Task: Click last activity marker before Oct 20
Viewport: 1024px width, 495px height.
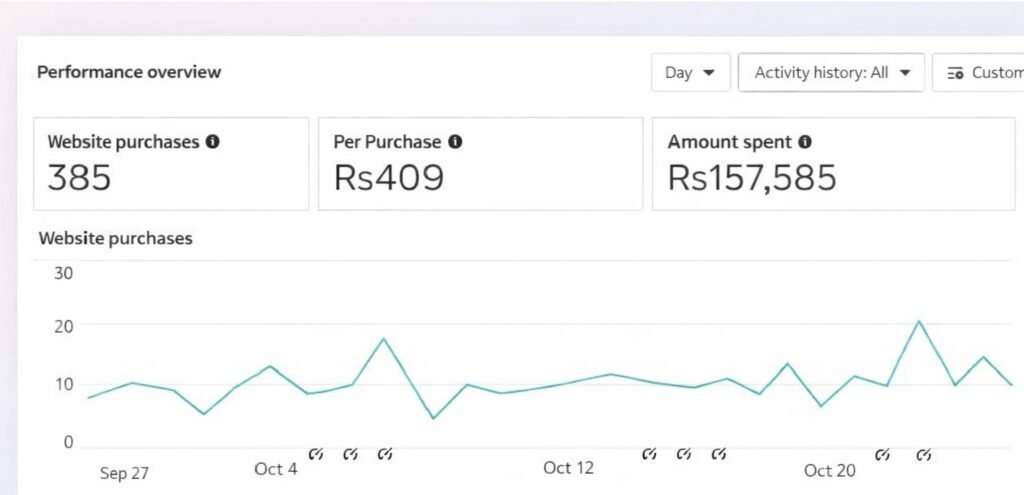Action: [x=718, y=454]
